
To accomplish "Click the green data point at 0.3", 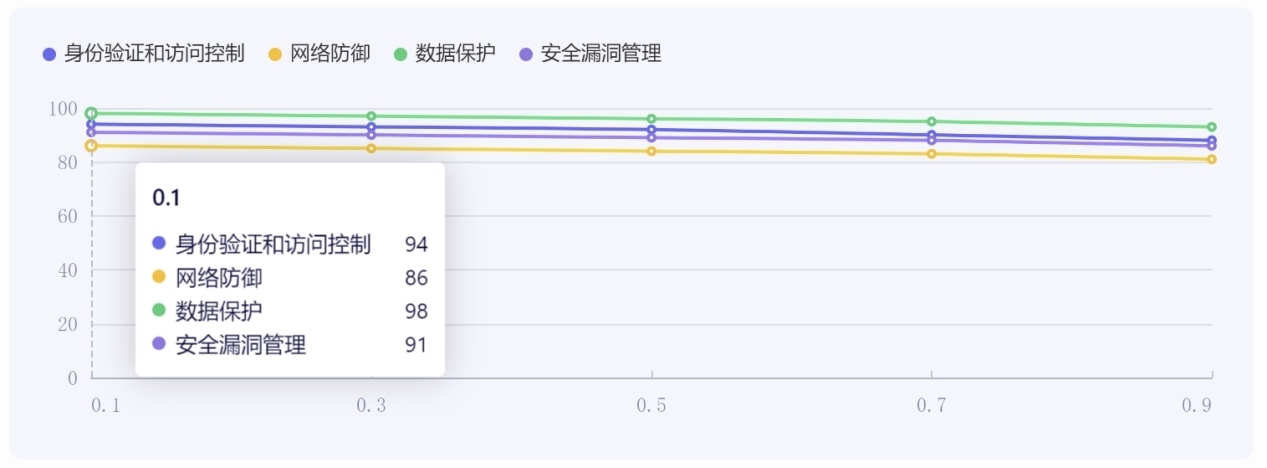I will coord(371,116).
